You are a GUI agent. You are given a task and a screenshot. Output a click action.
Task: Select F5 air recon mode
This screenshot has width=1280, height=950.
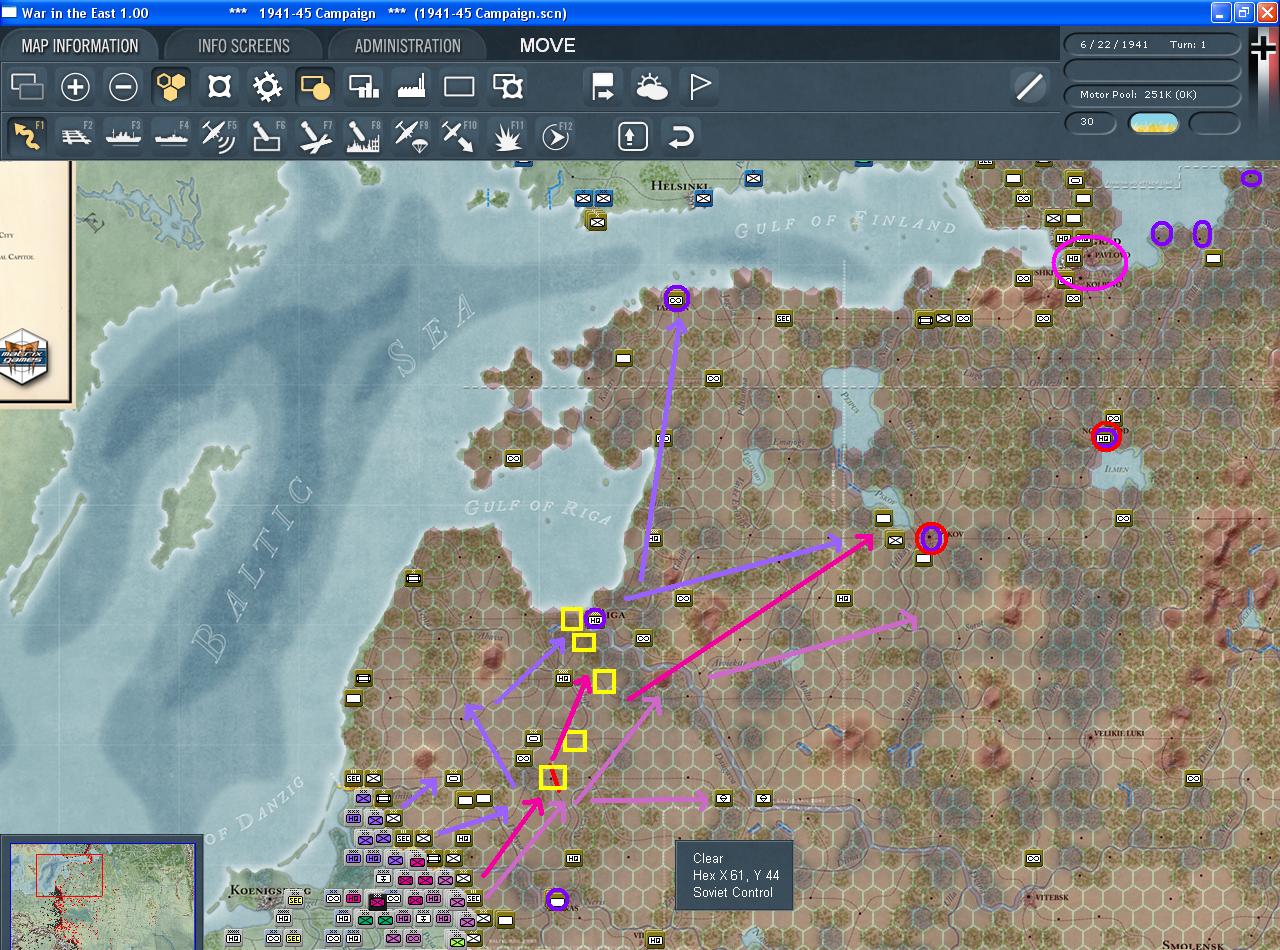pos(219,136)
